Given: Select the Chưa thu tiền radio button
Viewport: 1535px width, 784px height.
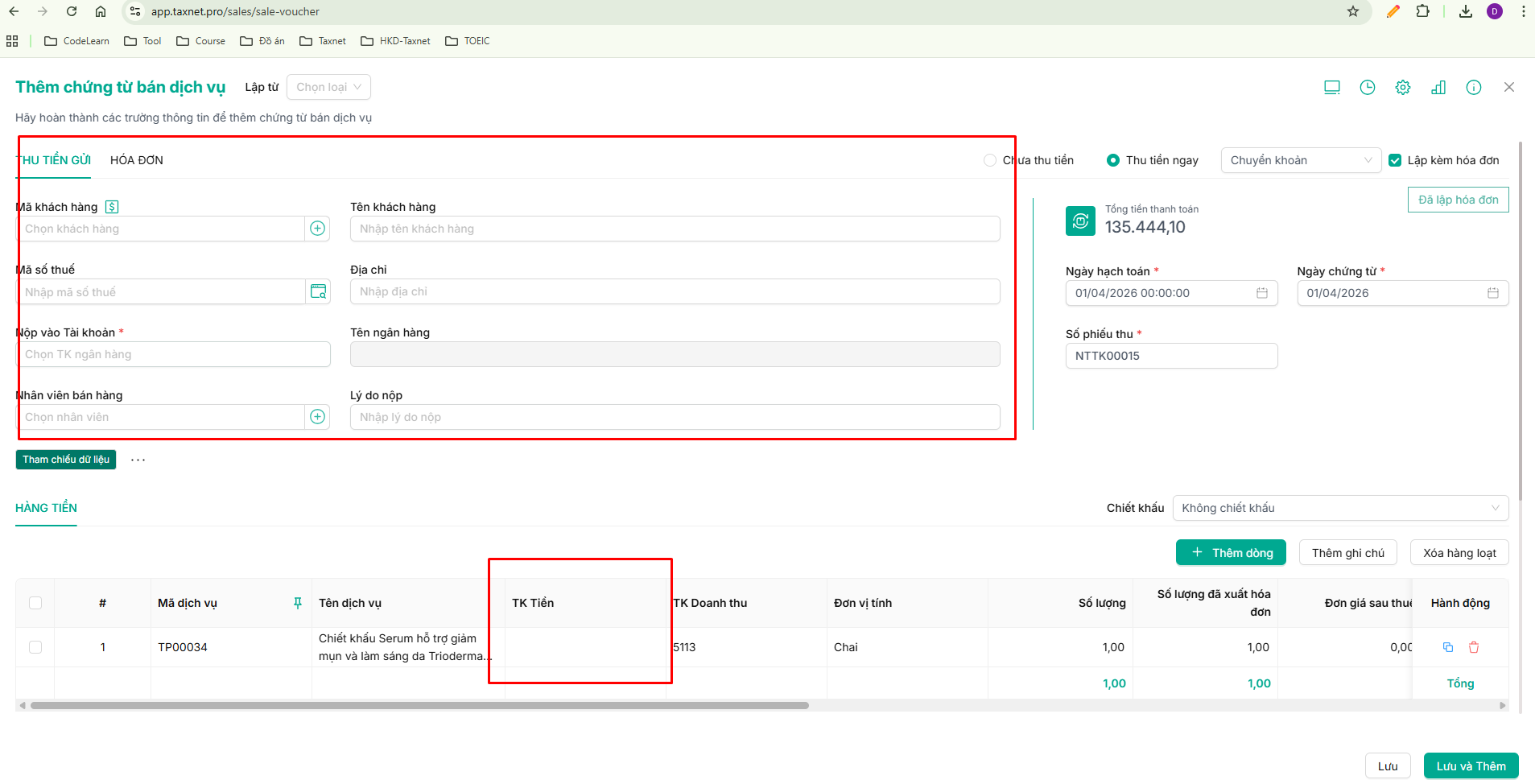Looking at the screenshot, I should (990, 160).
